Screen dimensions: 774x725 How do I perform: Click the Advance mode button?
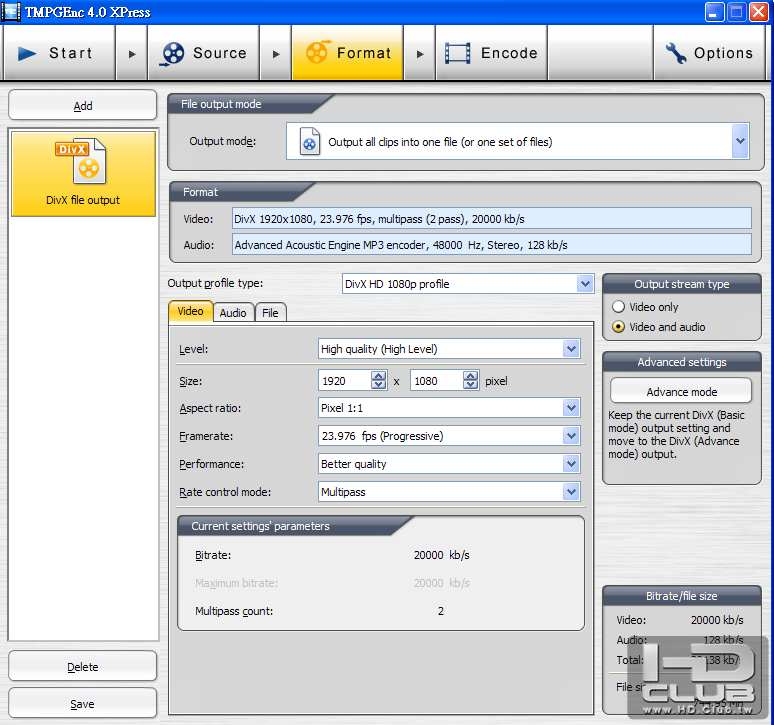coord(681,391)
